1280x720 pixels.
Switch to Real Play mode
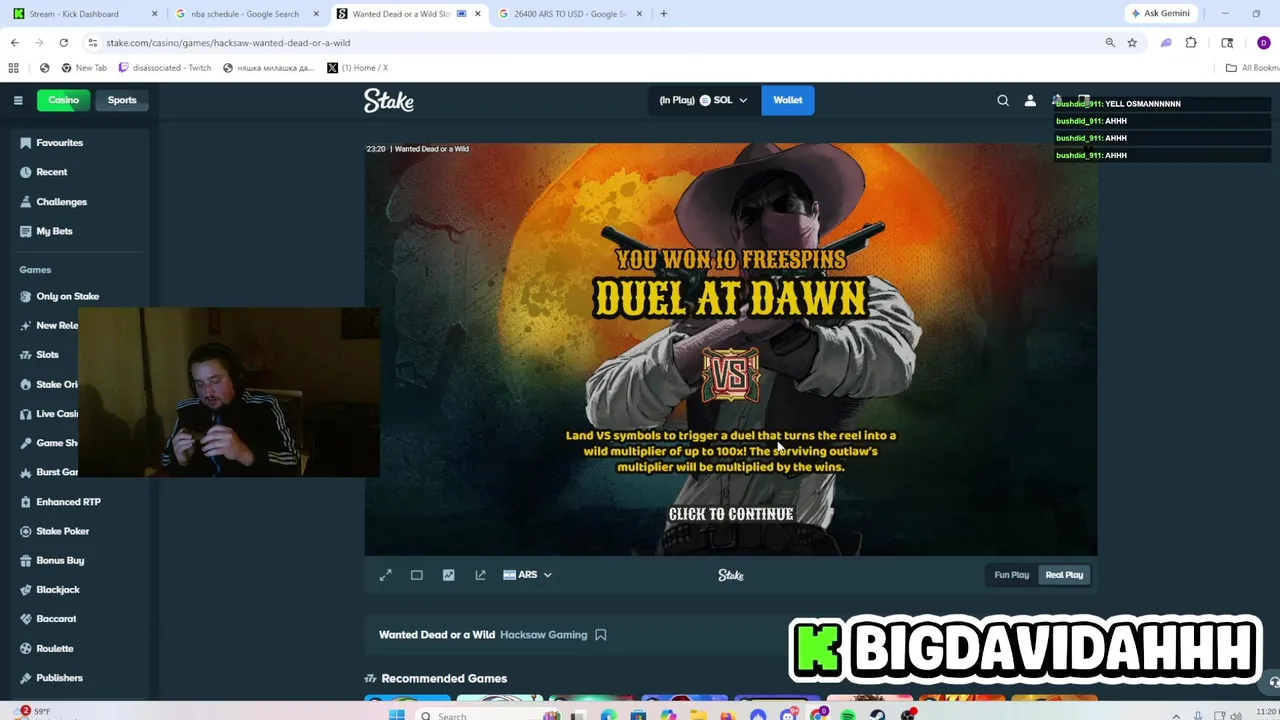coord(1064,575)
